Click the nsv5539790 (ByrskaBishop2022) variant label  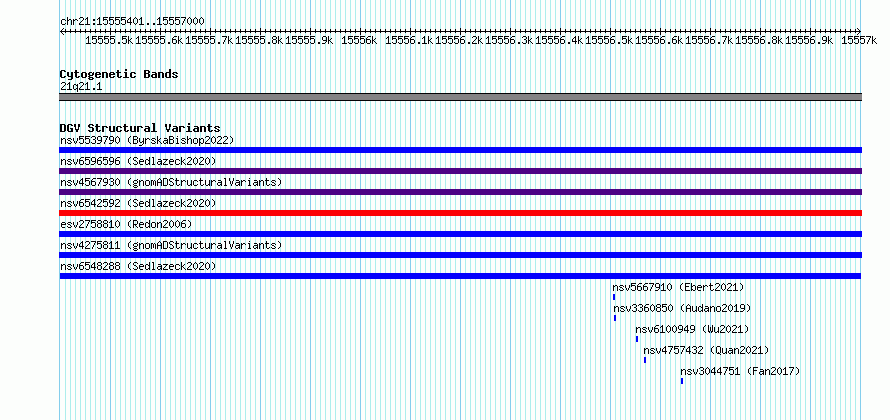147,140
